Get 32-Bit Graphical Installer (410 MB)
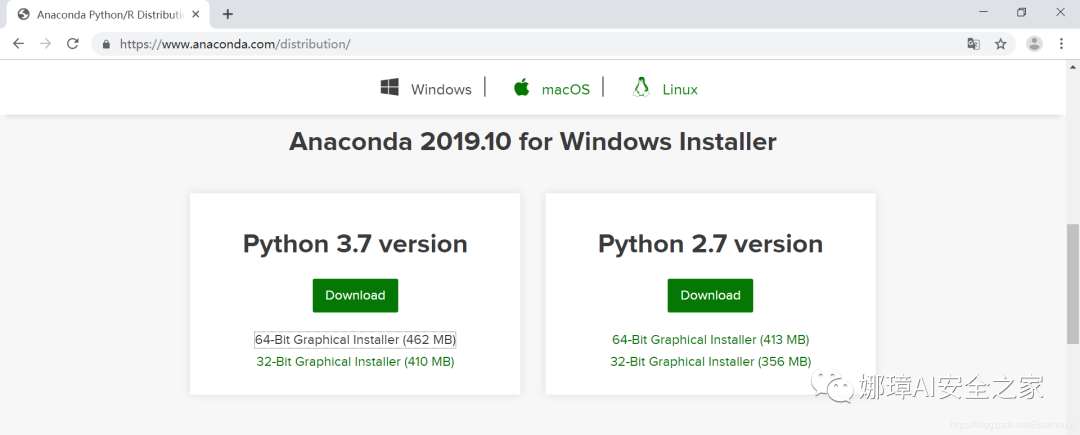The width and height of the screenshot is (1080, 435). point(355,361)
